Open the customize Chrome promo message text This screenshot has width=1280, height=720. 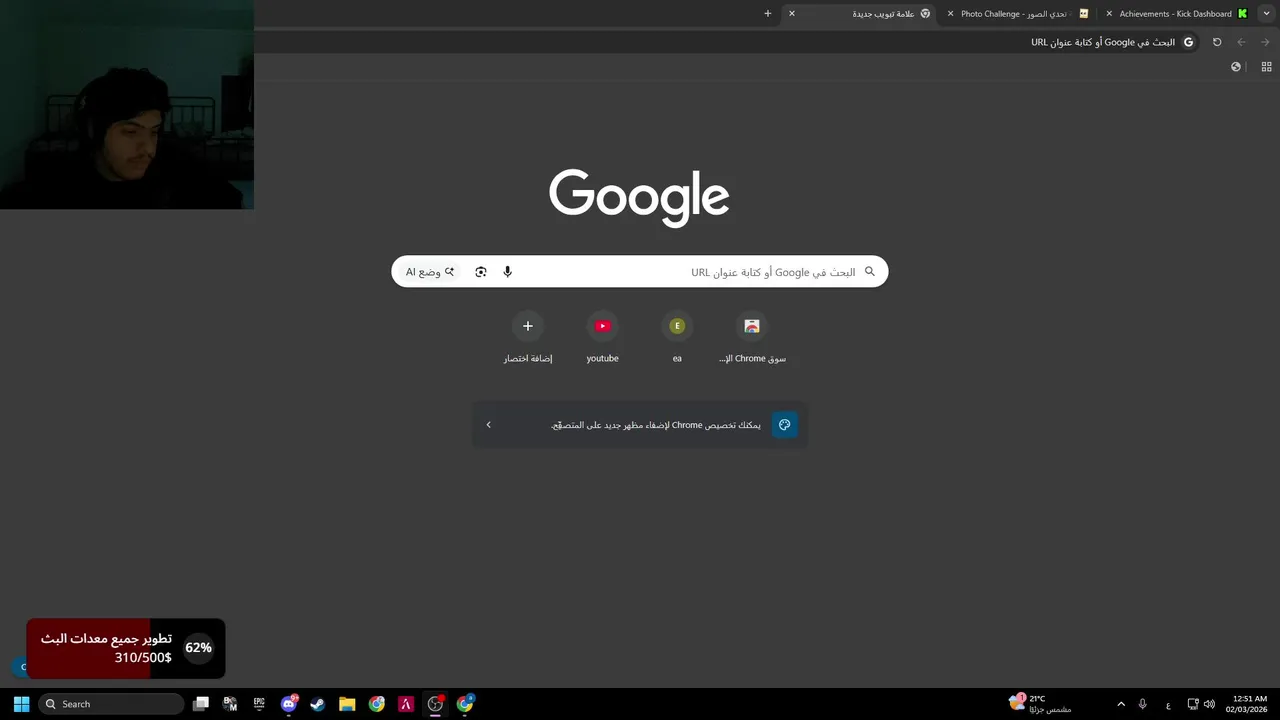(x=655, y=425)
